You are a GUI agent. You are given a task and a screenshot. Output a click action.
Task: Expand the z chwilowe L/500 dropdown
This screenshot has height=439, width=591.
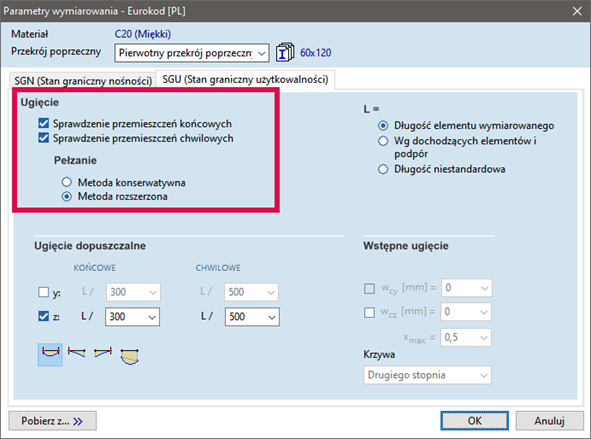coord(252,317)
